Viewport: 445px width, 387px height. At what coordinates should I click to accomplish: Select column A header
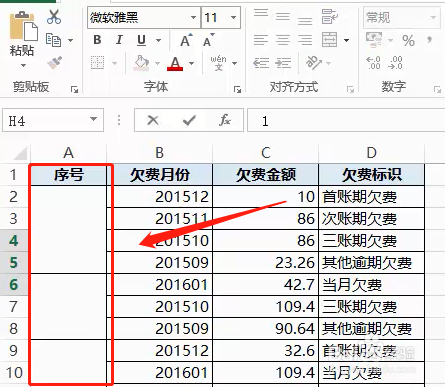(x=68, y=153)
